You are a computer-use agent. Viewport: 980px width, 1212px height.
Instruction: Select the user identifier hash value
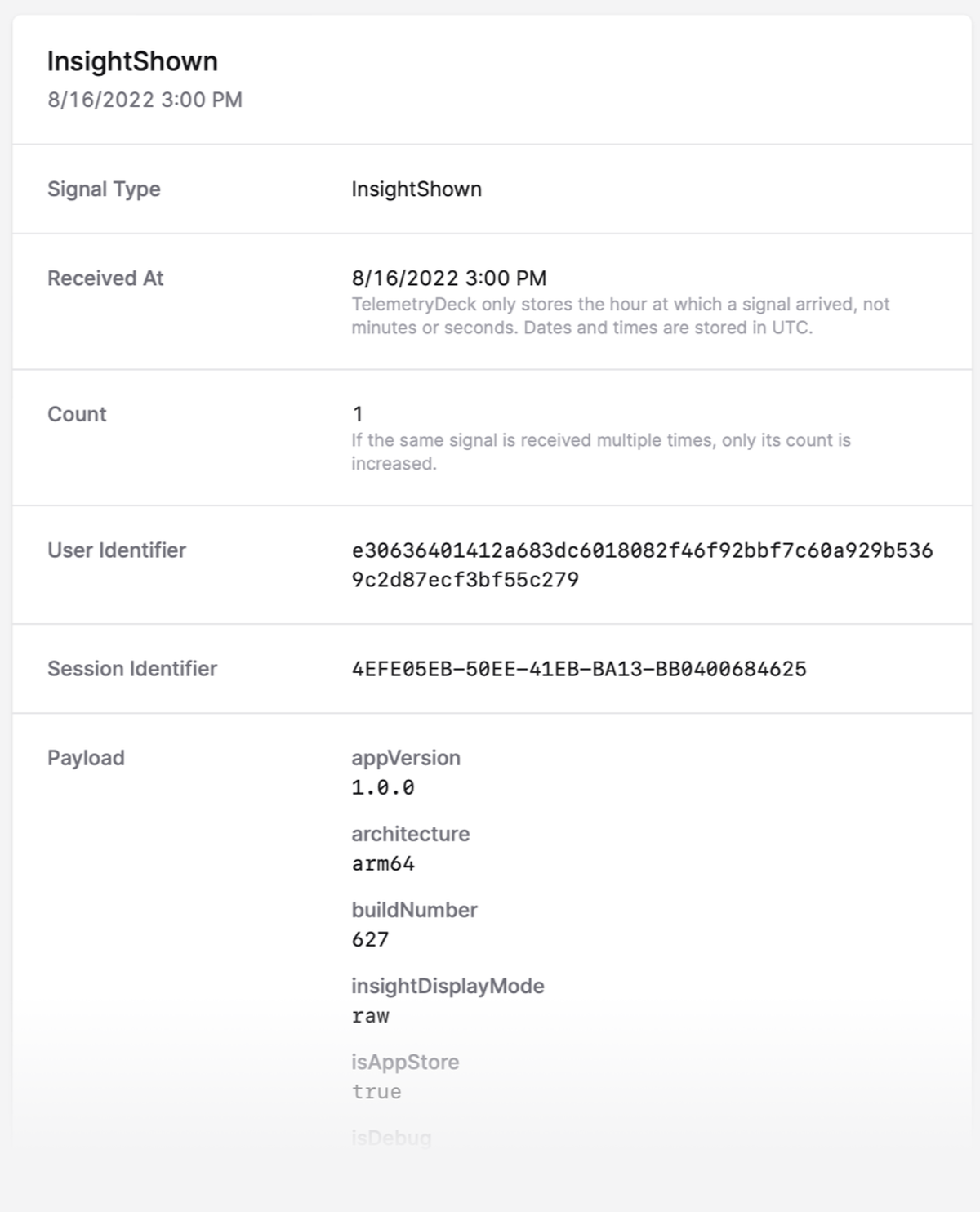tap(642, 565)
